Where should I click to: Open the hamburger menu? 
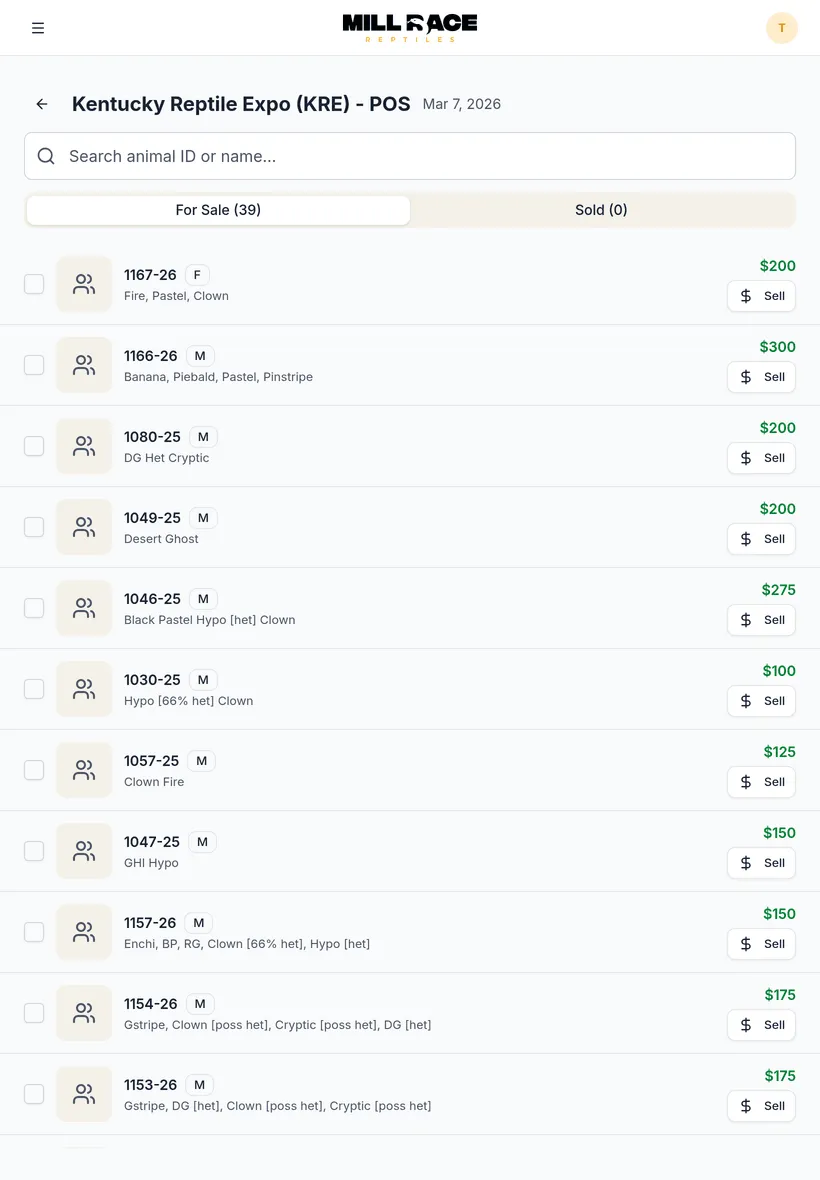tap(38, 28)
